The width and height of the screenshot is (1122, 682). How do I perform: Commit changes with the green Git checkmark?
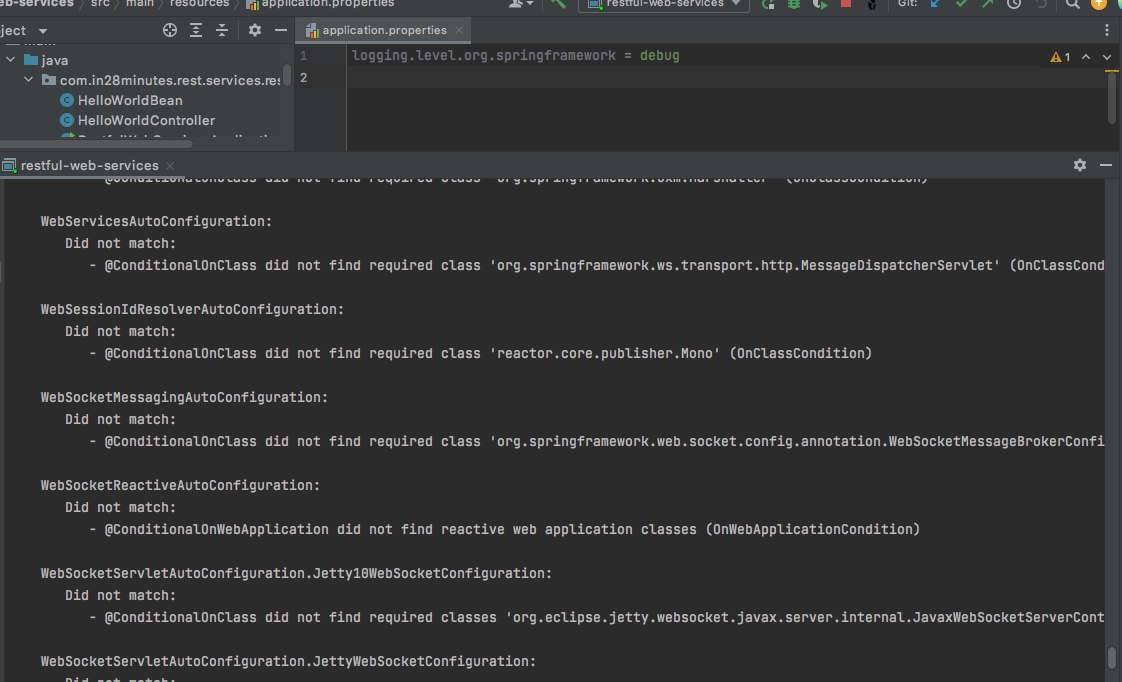pyautogui.click(x=961, y=4)
